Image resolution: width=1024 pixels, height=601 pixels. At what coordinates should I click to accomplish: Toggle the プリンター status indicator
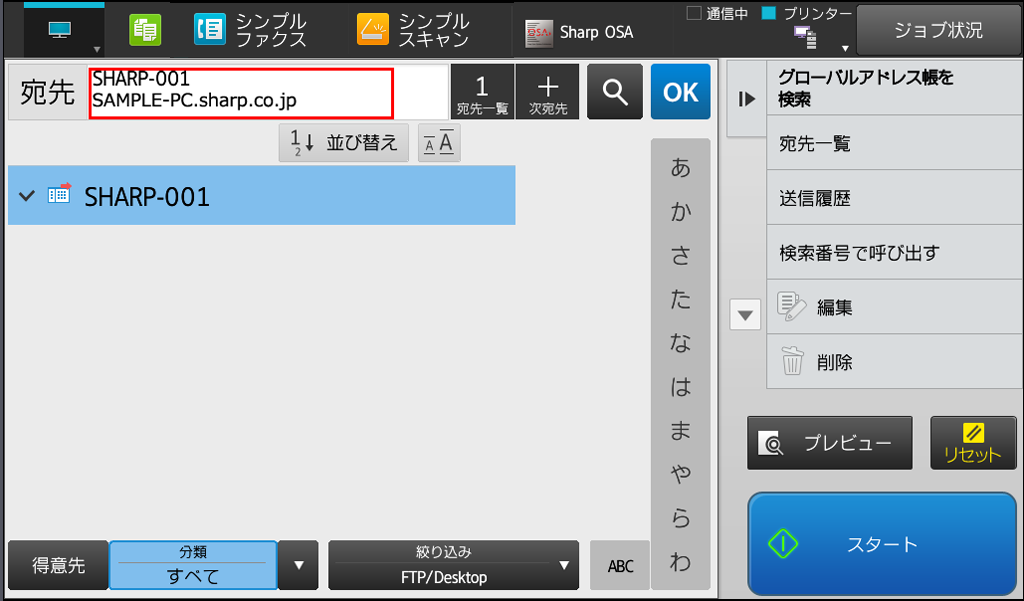coord(769,13)
